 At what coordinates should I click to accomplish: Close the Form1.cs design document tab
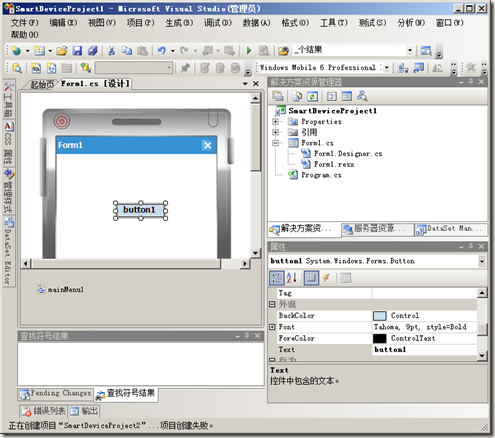click(256, 84)
